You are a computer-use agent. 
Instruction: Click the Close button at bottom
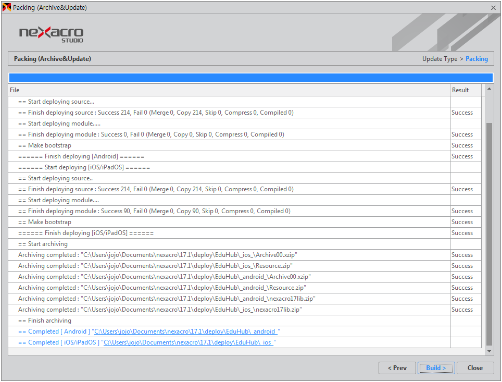coord(475,368)
